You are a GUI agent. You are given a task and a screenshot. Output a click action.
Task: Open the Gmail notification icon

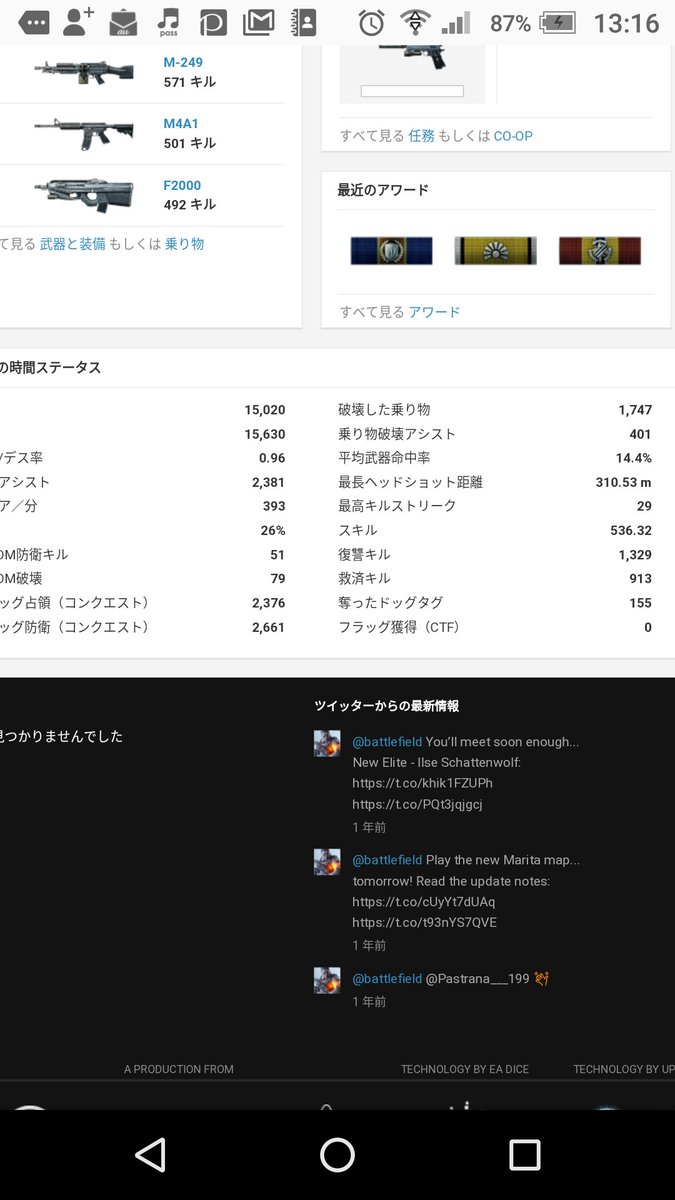259,22
